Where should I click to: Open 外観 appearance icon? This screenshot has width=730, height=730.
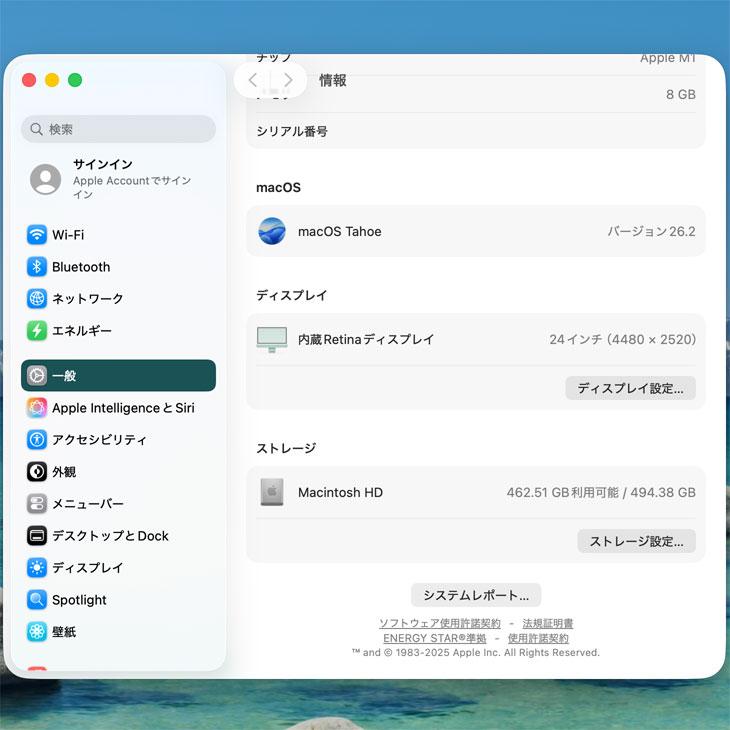point(37,472)
